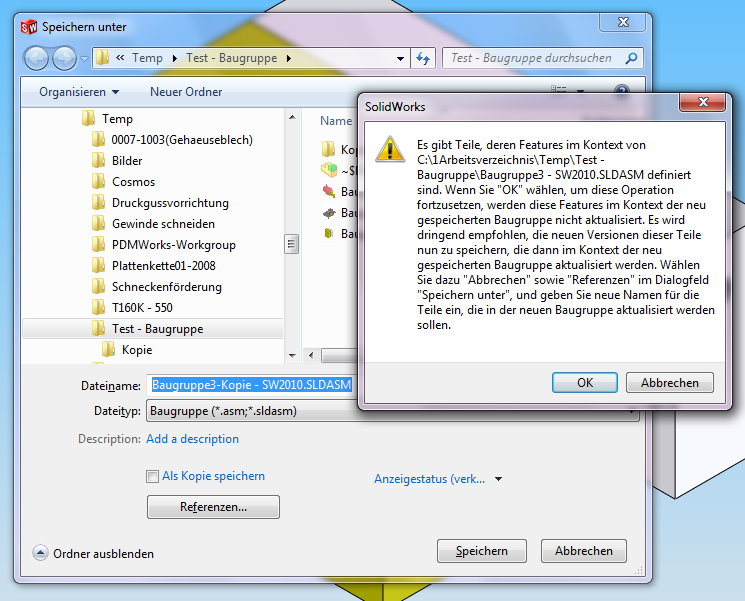Select T160K - 550 folder
This screenshot has height=601, width=745.
click(x=142, y=307)
